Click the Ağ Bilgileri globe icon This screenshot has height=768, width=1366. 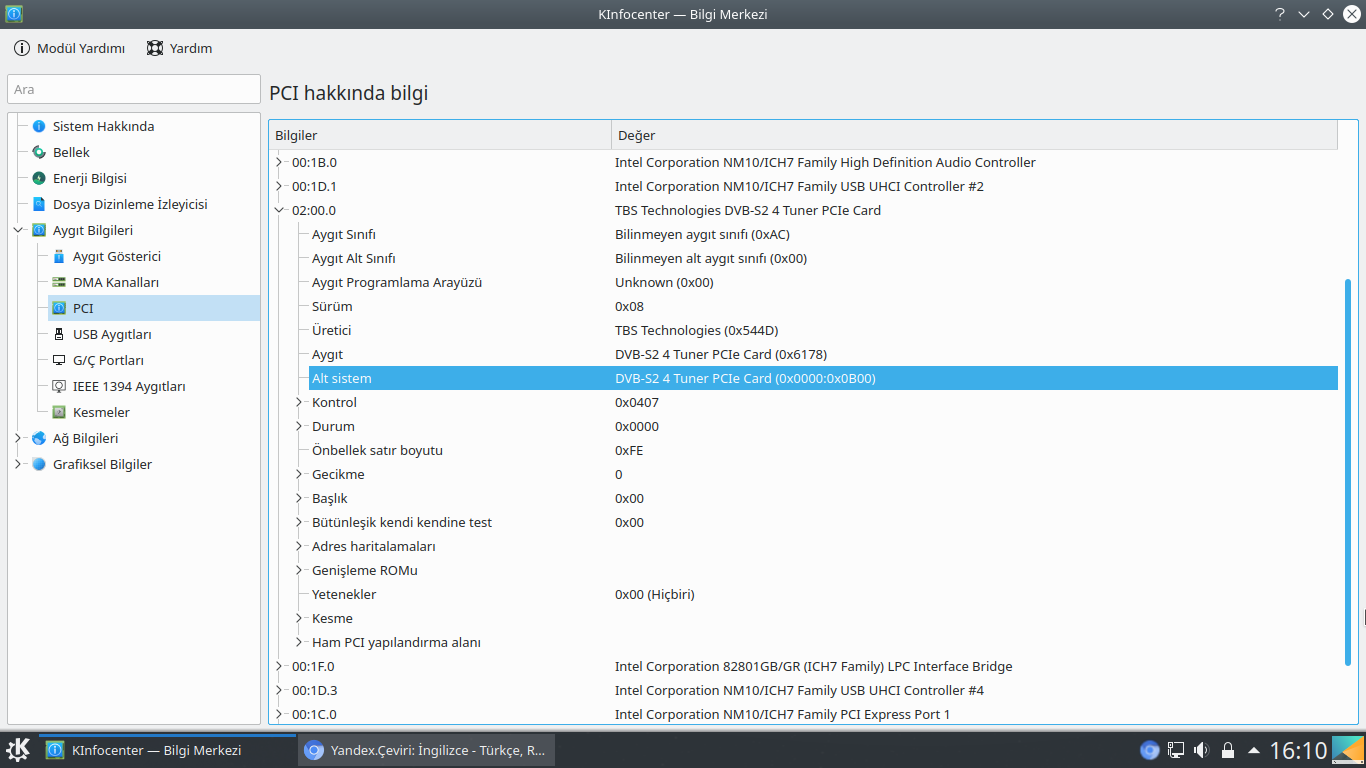39,438
